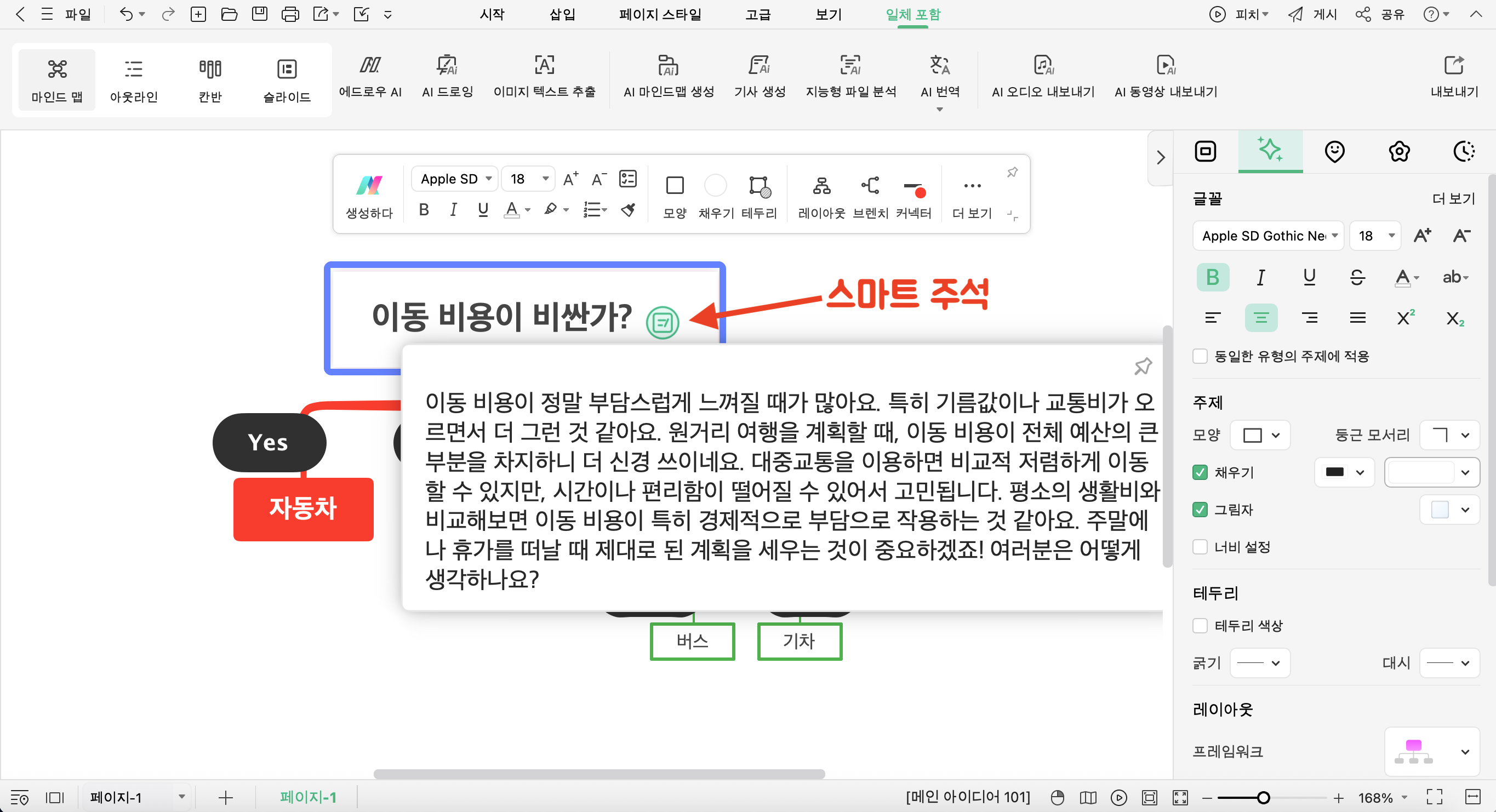Open 굵기 line weight dropdown
The width and height of the screenshot is (1496, 812).
coord(1260,663)
